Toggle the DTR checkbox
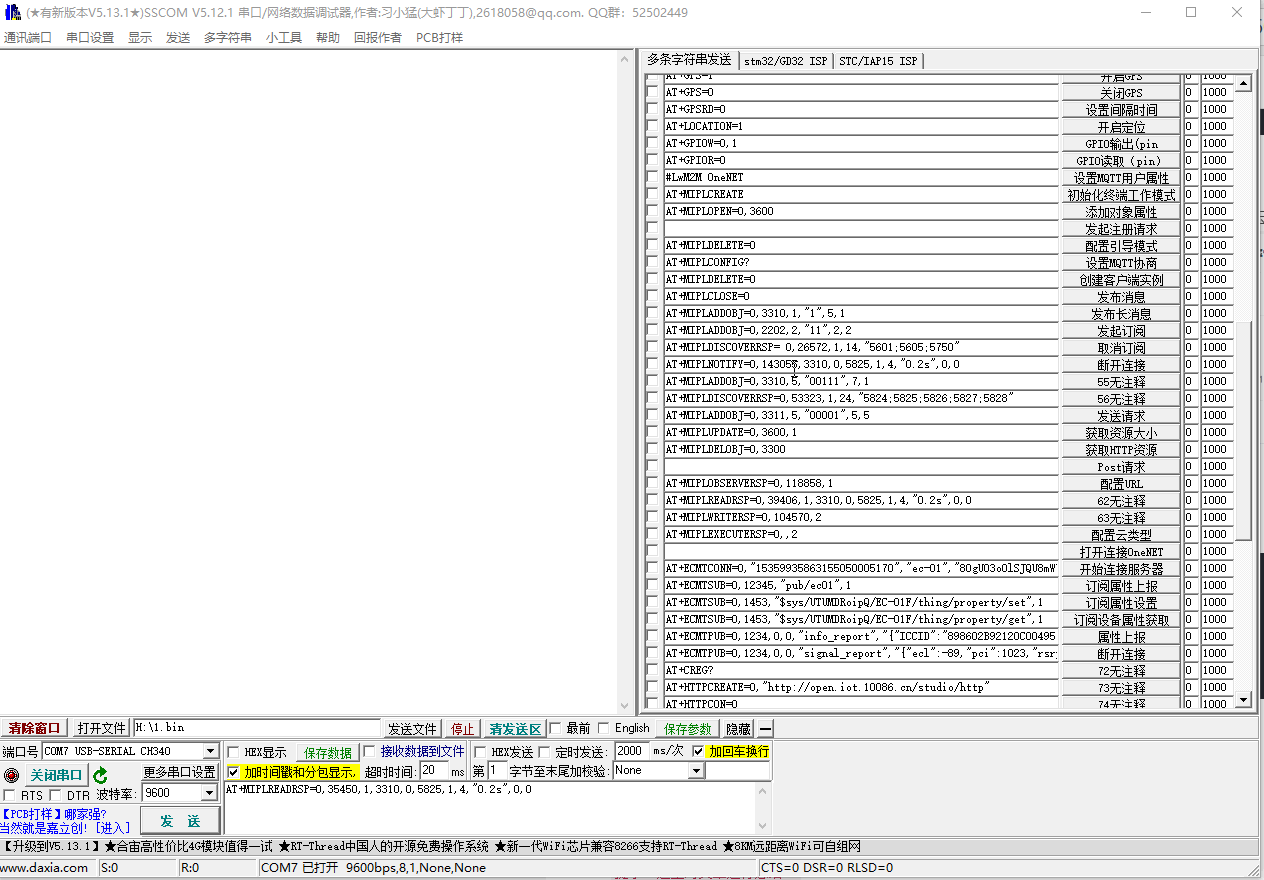The image size is (1264, 880). pyautogui.click(x=56, y=796)
